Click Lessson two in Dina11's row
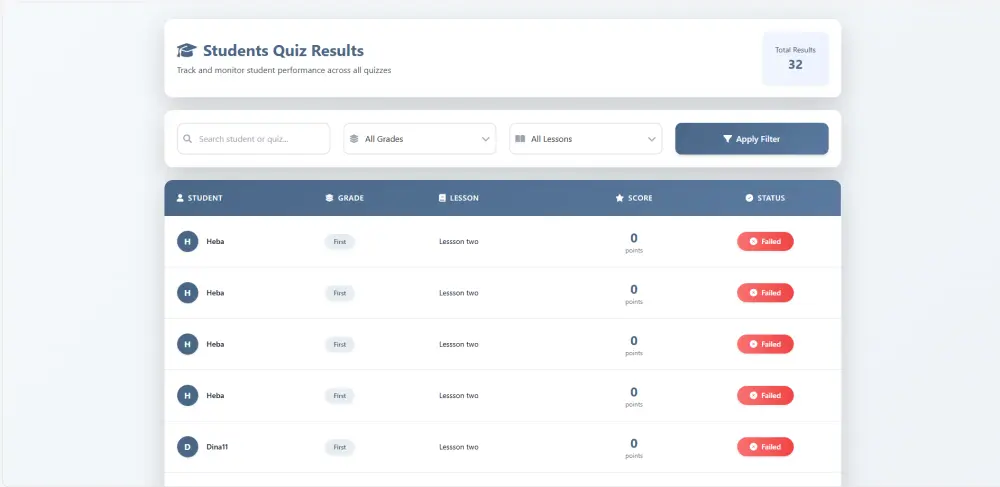Viewport: 1000px width, 487px height. tap(459, 447)
